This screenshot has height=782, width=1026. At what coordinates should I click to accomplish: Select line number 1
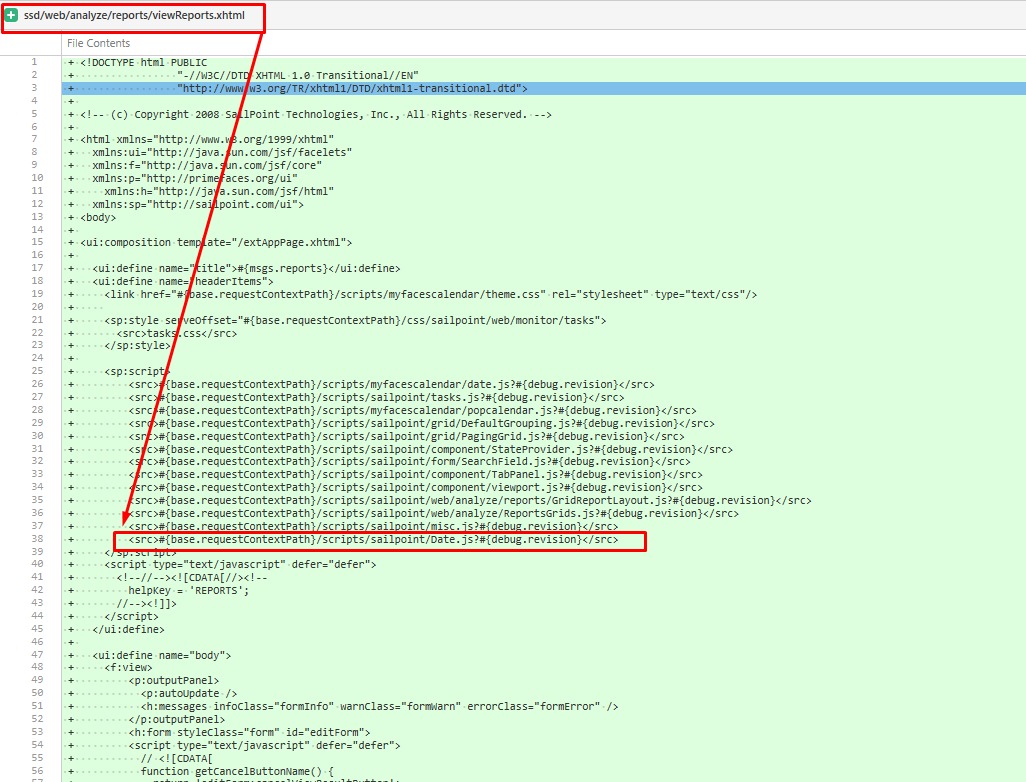coord(34,62)
